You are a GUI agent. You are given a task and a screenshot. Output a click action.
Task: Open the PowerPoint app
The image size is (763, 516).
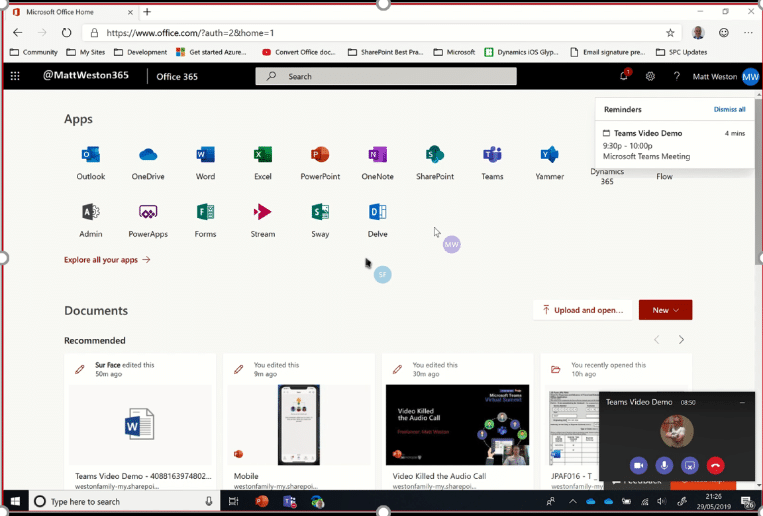click(320, 163)
